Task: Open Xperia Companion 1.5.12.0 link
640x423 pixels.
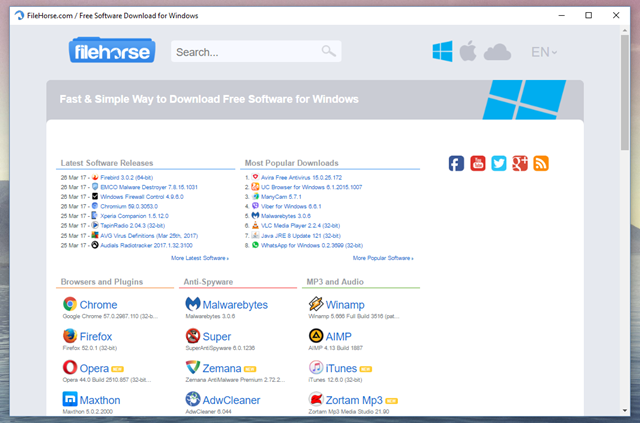Action: [134, 216]
